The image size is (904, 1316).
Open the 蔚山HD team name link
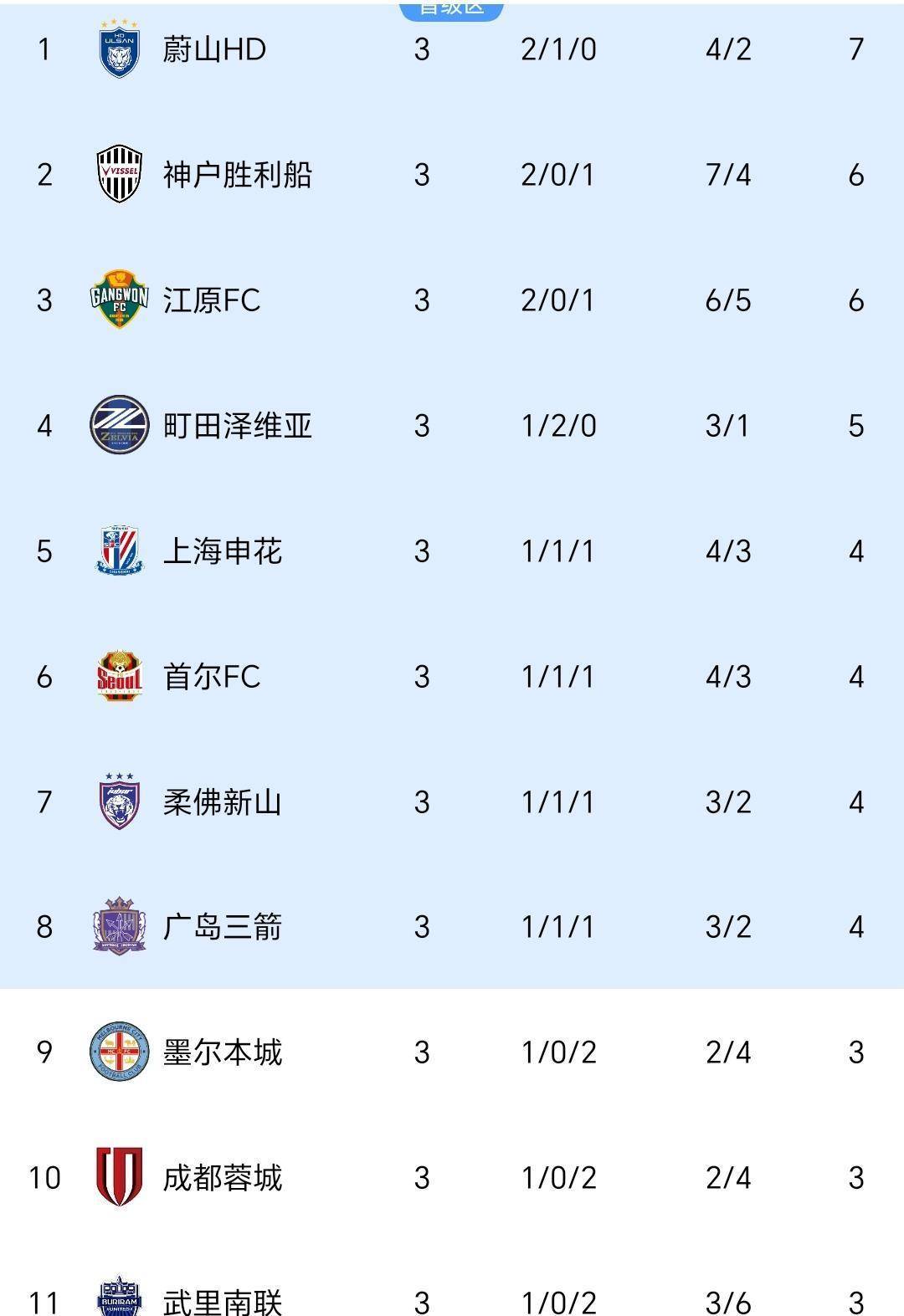(x=213, y=50)
